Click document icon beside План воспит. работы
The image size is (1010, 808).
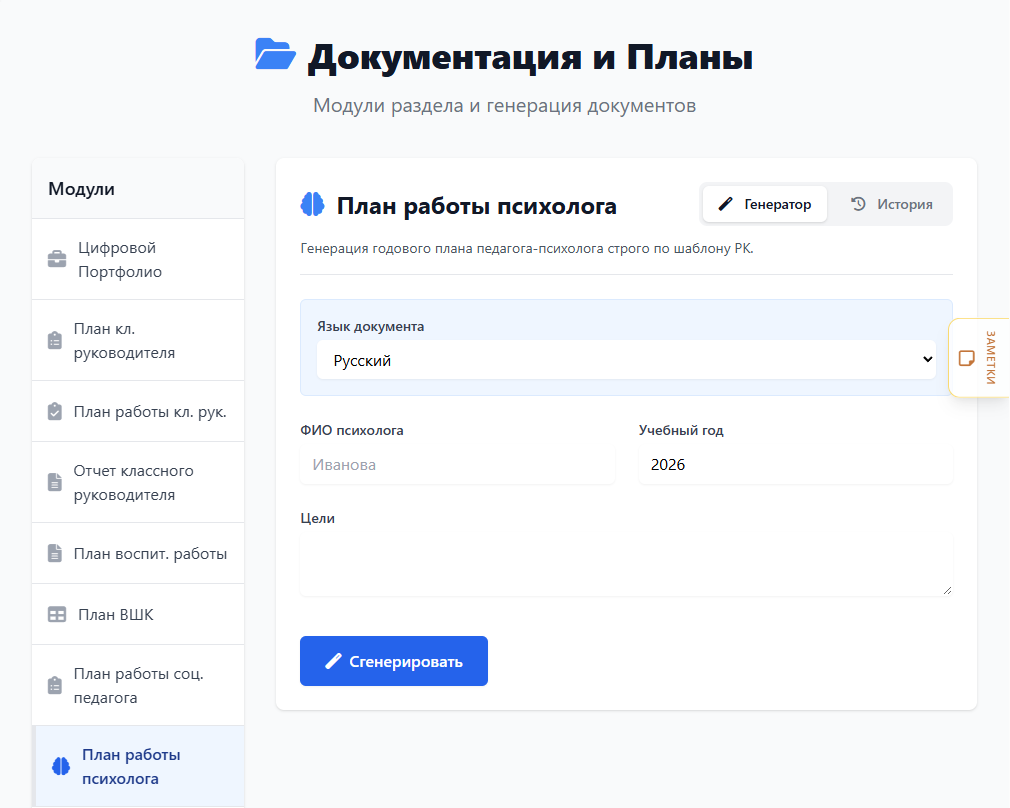click(55, 553)
